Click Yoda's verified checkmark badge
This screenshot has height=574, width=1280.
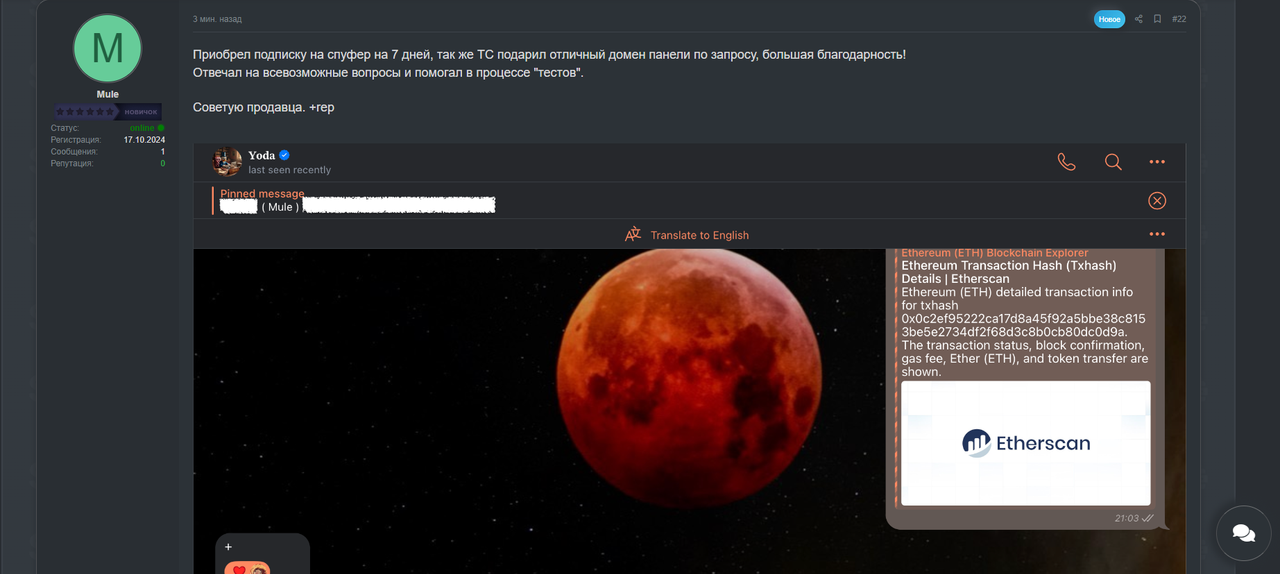coord(284,155)
